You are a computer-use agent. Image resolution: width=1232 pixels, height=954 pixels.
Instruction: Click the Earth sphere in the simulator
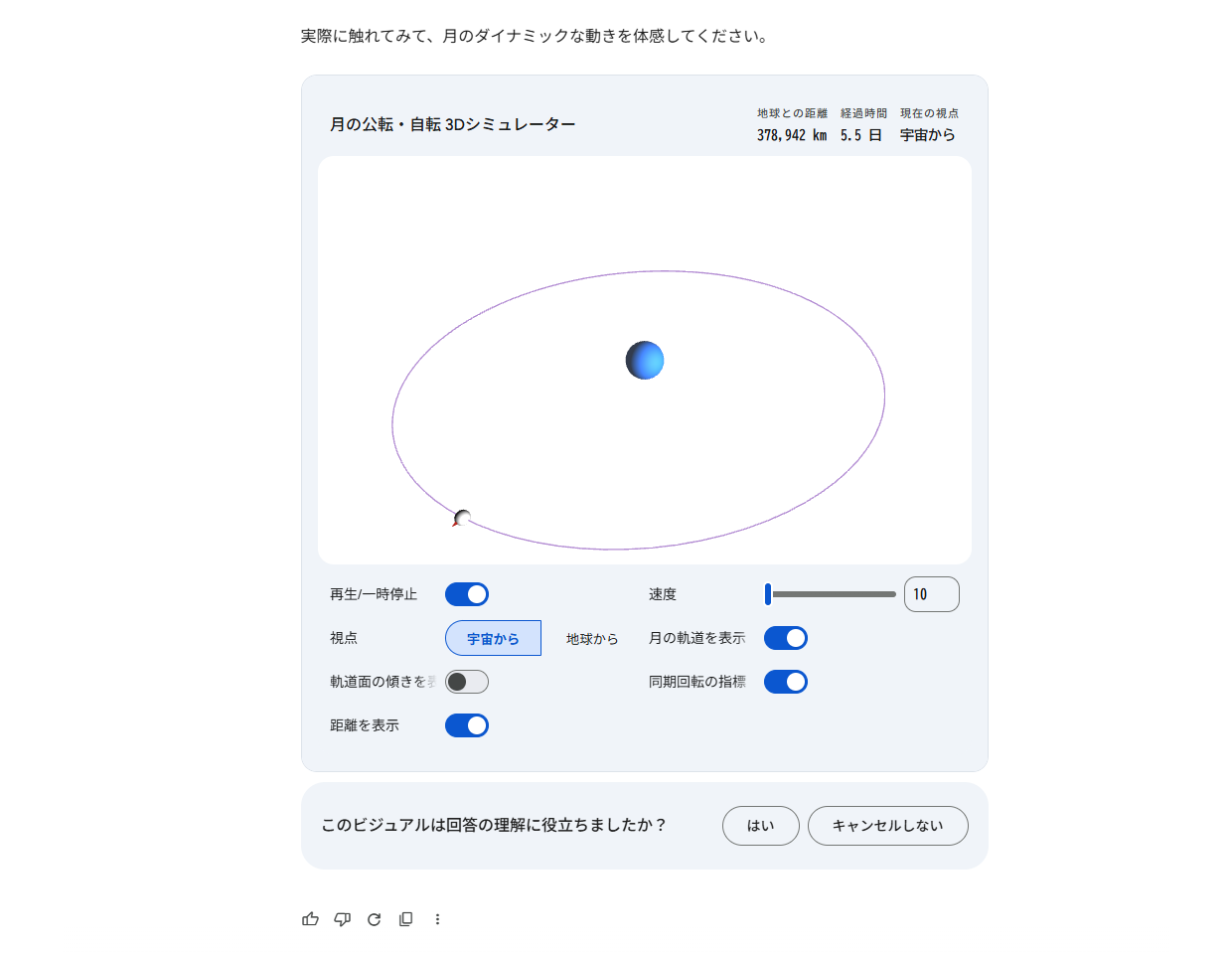click(x=644, y=360)
